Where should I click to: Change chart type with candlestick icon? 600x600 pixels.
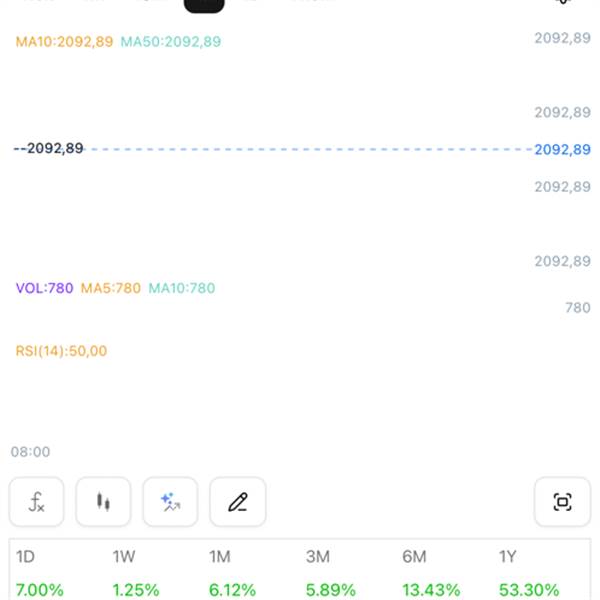click(103, 502)
